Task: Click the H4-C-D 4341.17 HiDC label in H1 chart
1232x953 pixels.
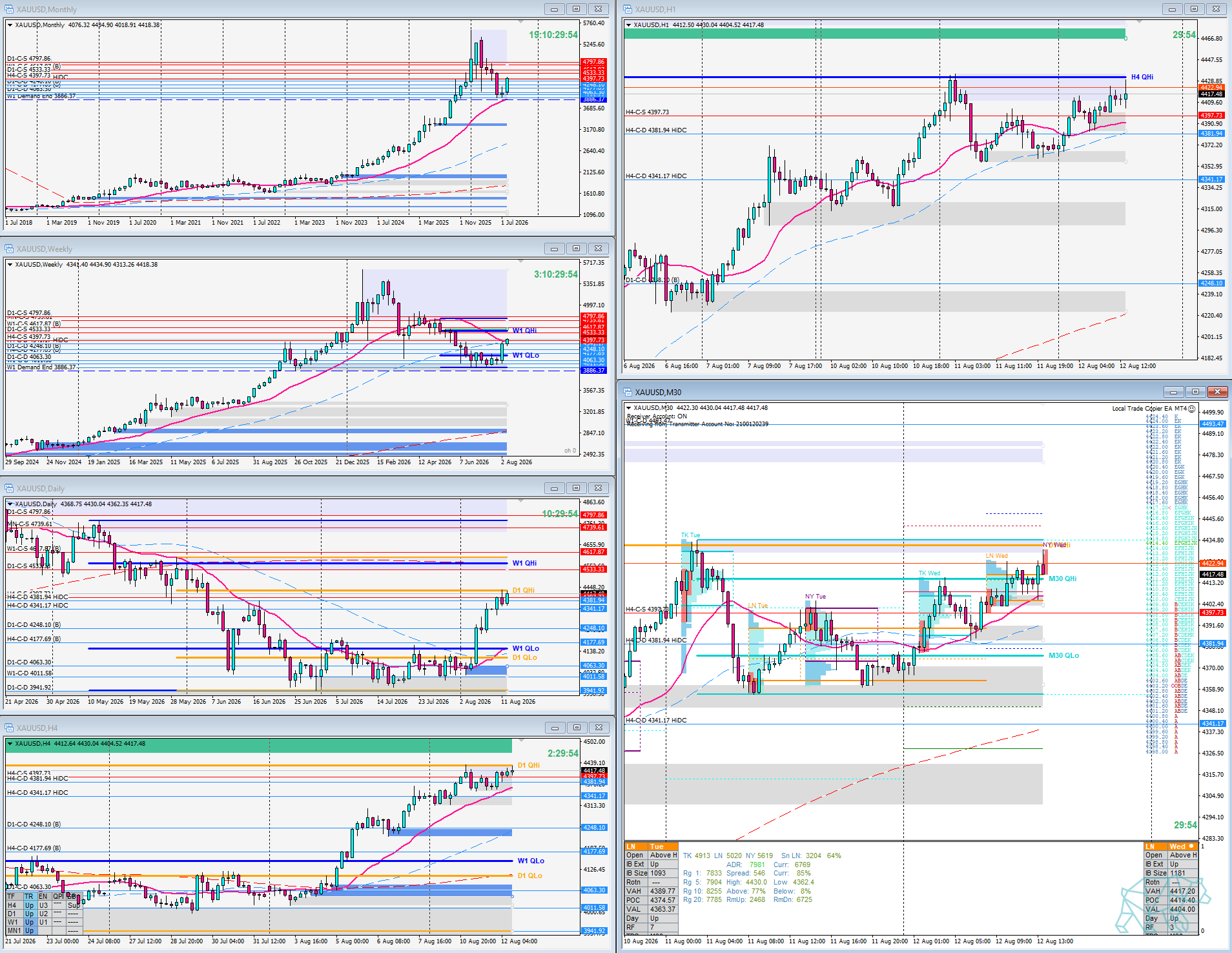Action: point(656,176)
